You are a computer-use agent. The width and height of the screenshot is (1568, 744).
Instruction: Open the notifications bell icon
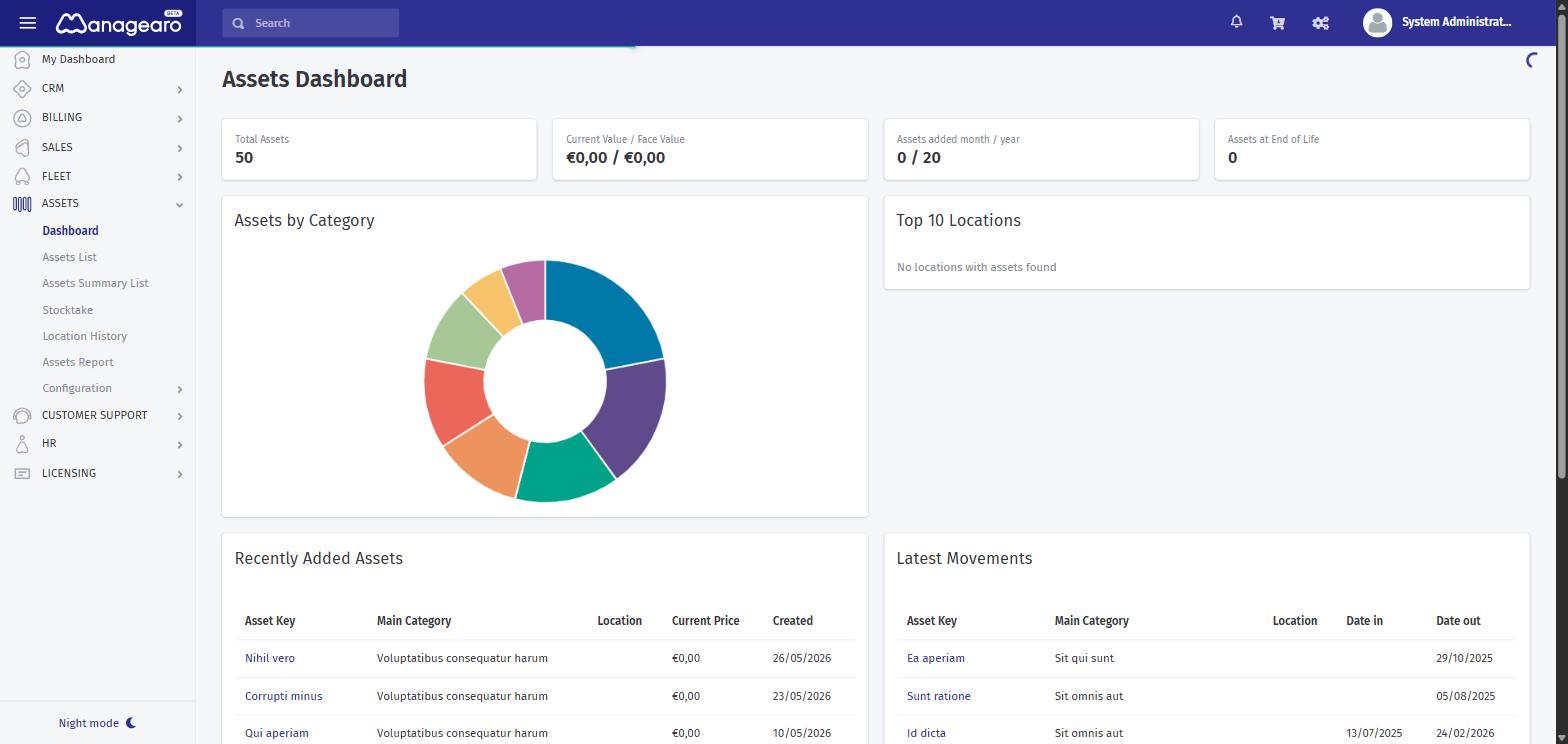[1237, 22]
